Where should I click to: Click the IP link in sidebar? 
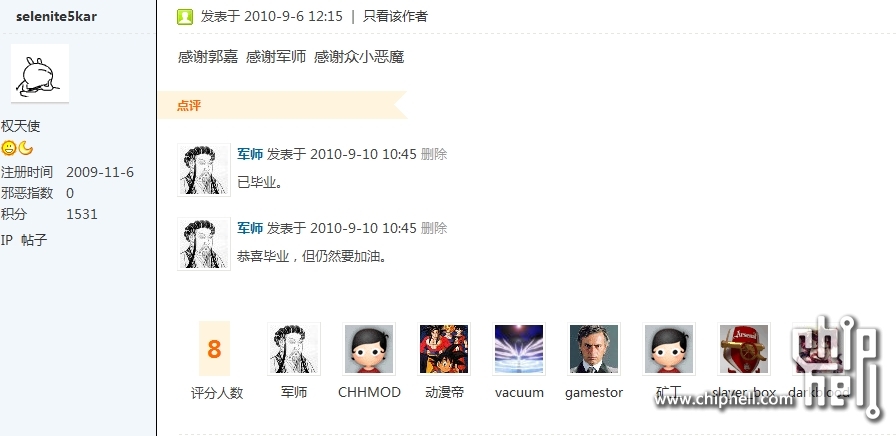click(x=7, y=241)
